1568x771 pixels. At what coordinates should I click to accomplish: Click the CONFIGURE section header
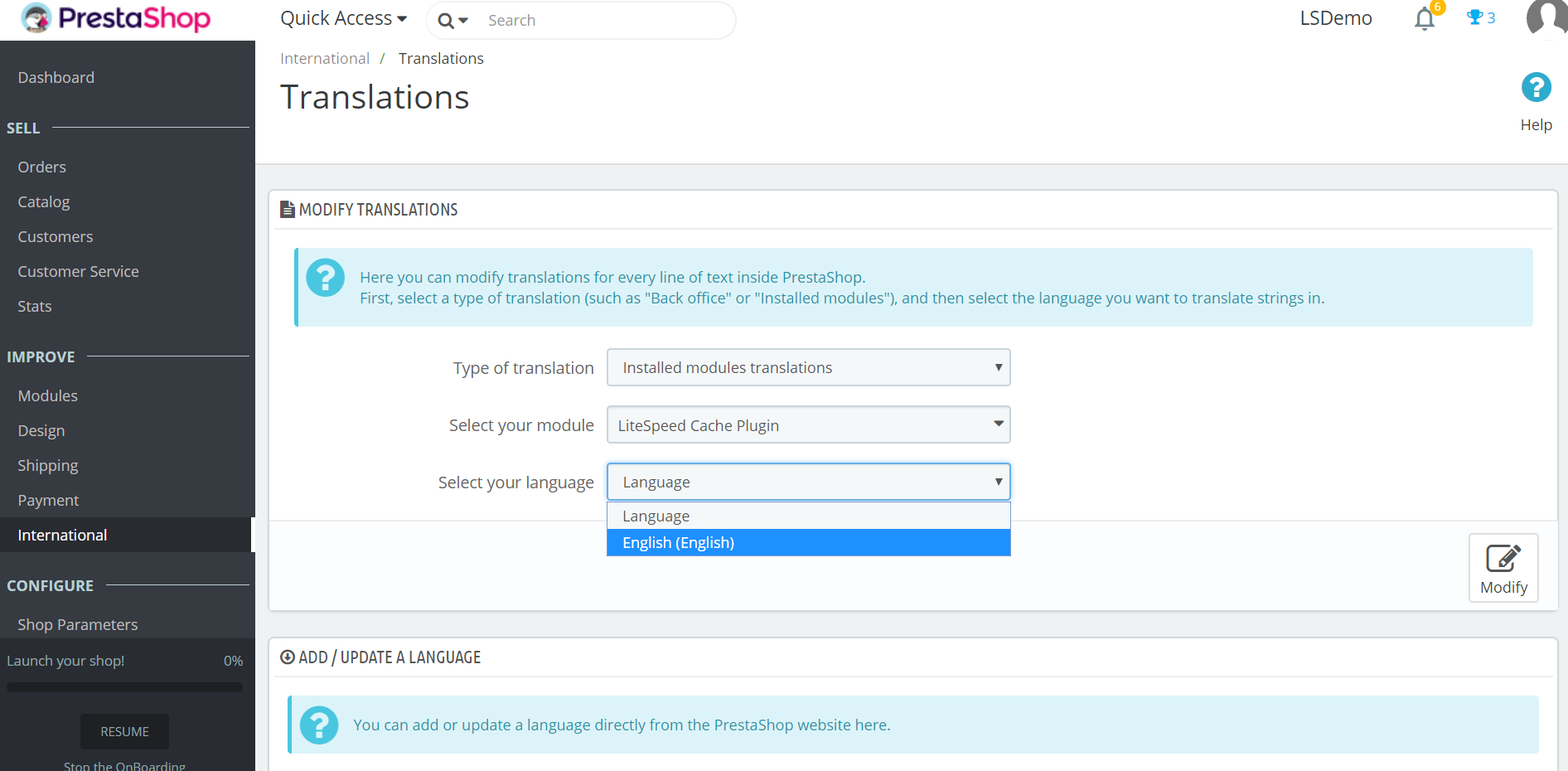point(50,585)
